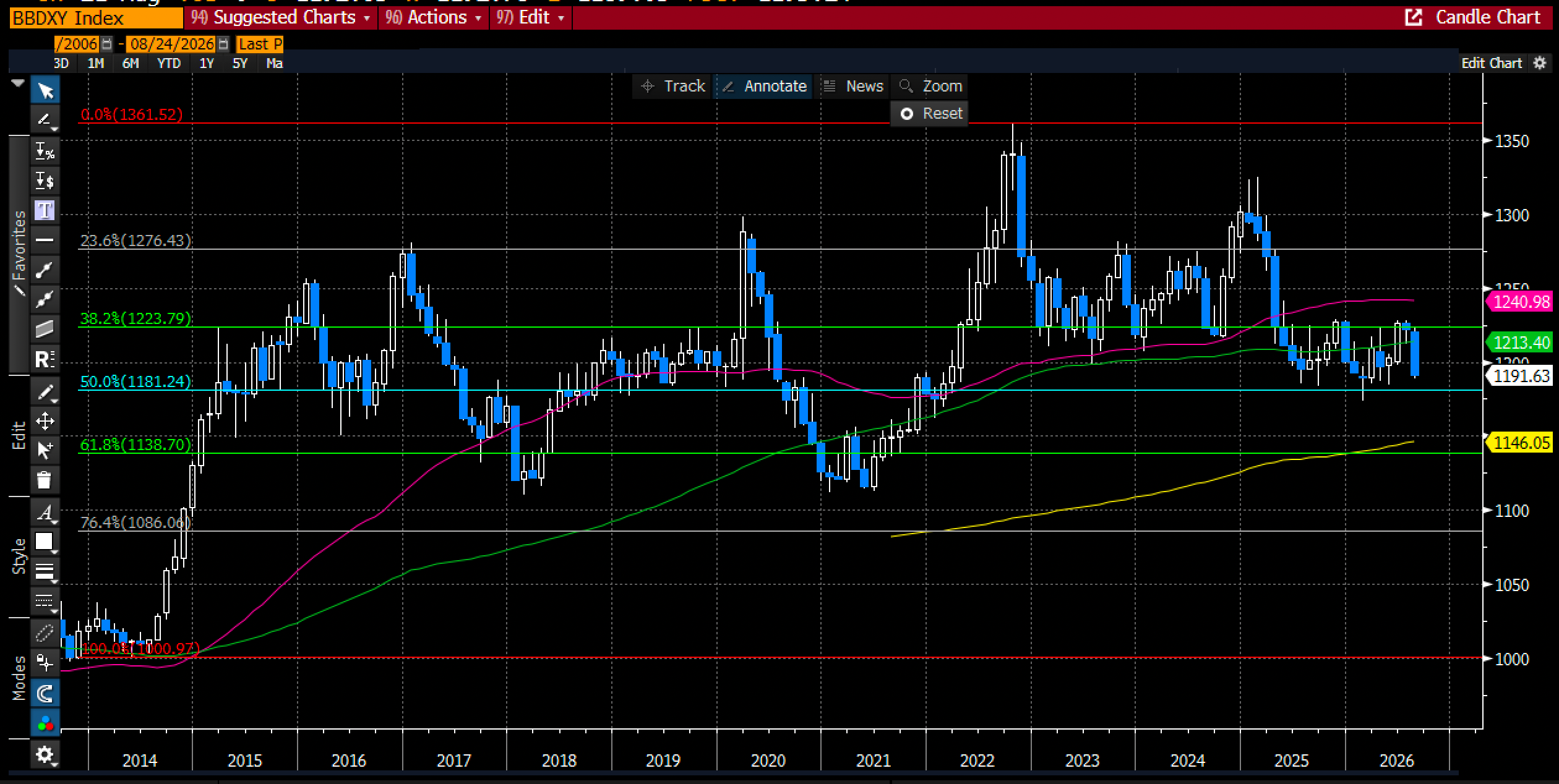
Task: Open the line thickness dropdown
Action: (45, 571)
